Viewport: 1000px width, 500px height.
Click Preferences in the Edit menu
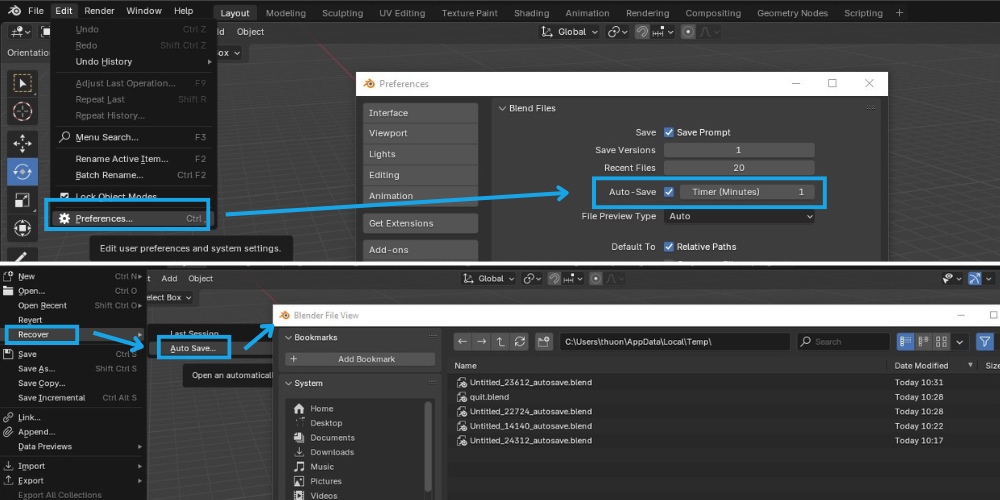pos(104,218)
